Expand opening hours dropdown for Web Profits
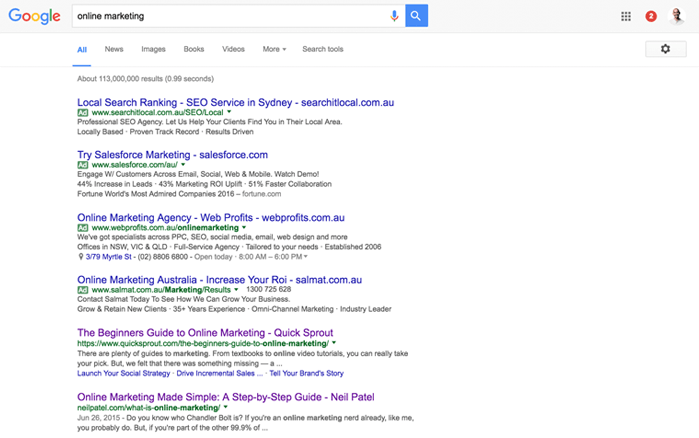 click(x=305, y=256)
